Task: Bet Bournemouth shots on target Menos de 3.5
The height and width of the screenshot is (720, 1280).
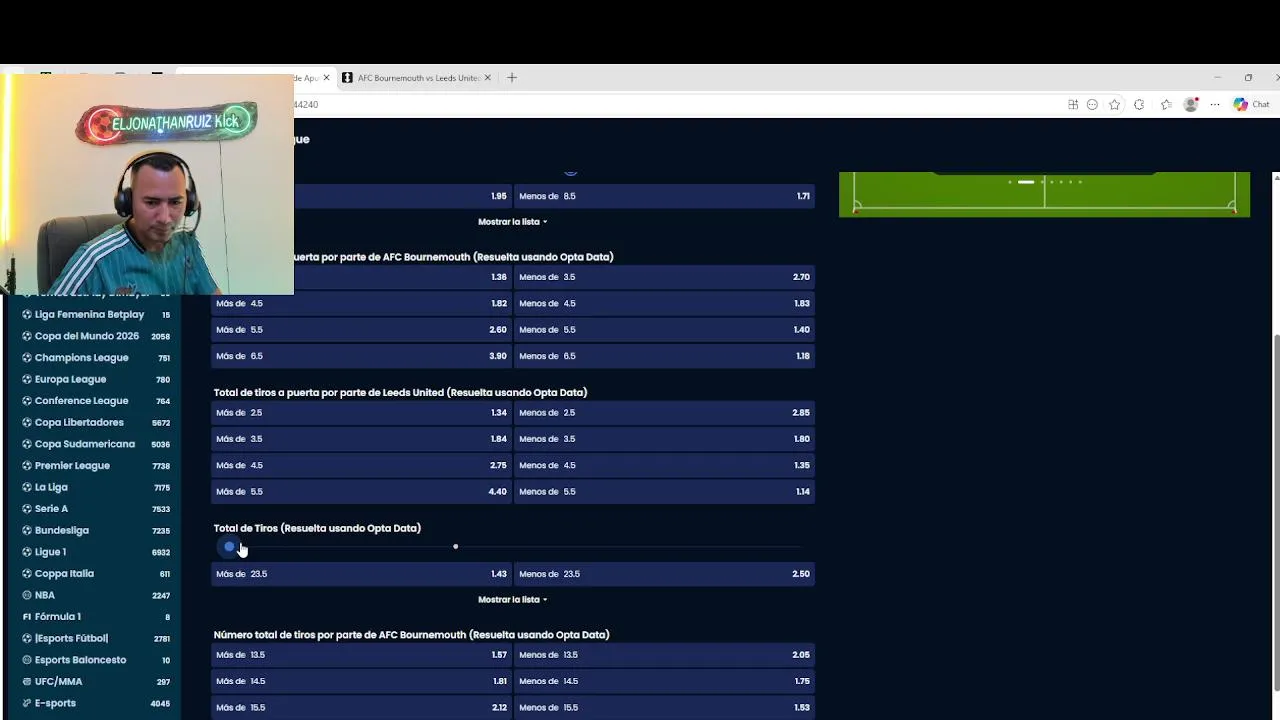Action: [664, 277]
